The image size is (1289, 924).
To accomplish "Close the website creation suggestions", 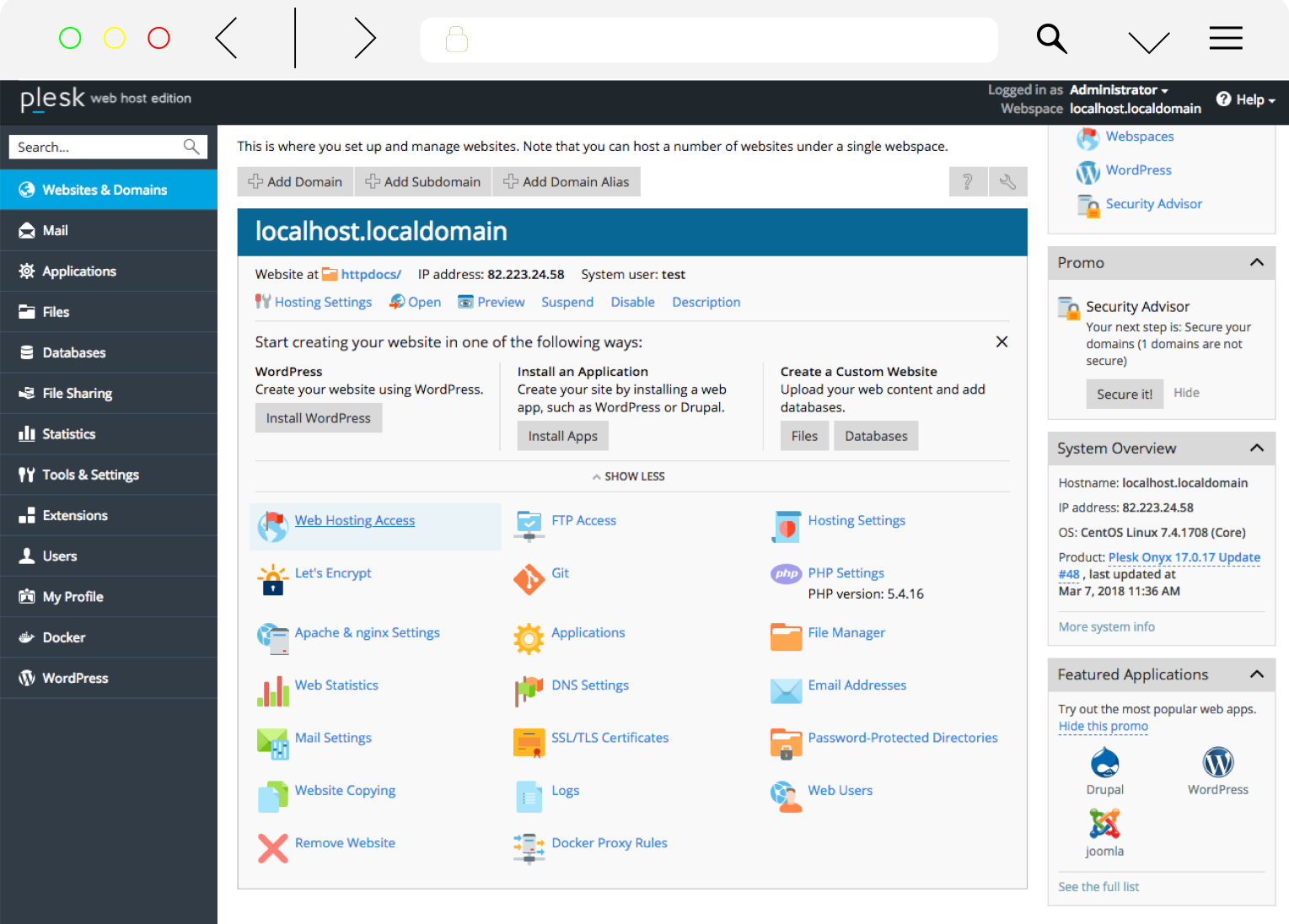I will [x=1002, y=341].
